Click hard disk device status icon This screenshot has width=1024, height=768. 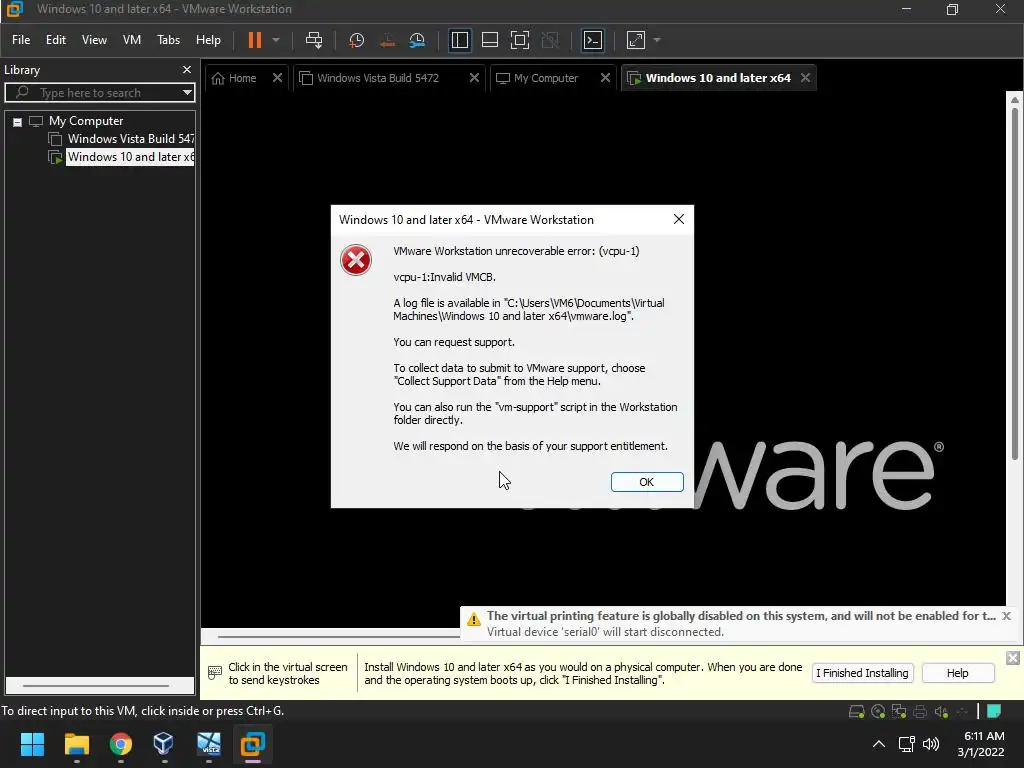[856, 711]
